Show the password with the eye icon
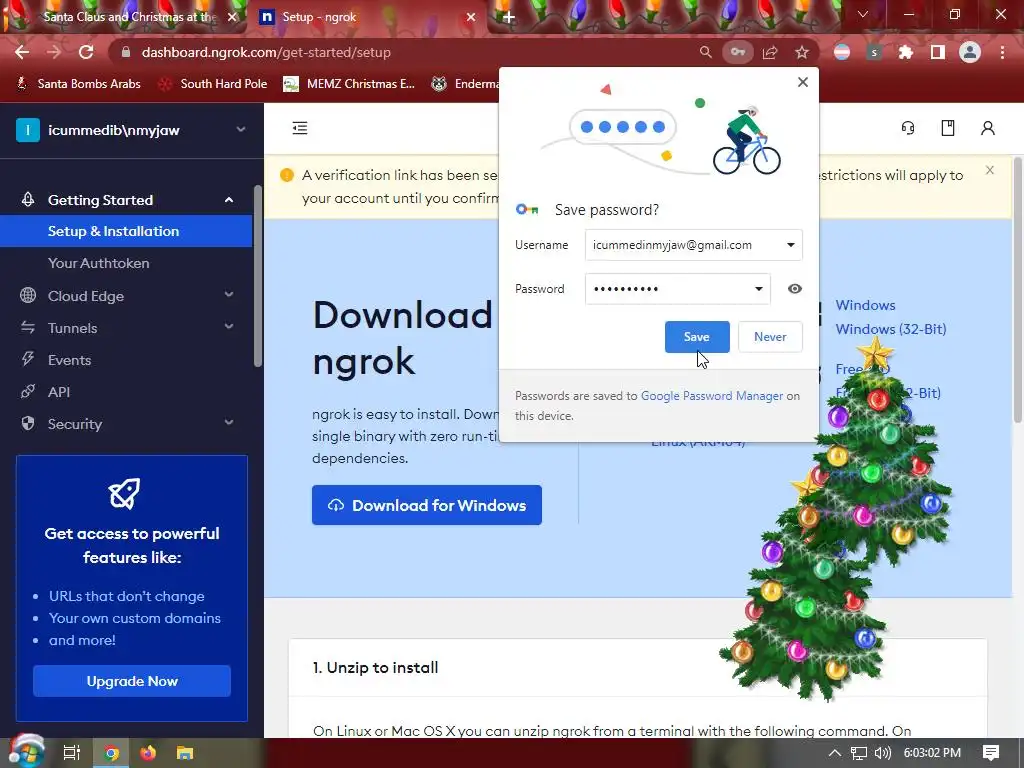This screenshot has width=1024, height=768. click(794, 289)
